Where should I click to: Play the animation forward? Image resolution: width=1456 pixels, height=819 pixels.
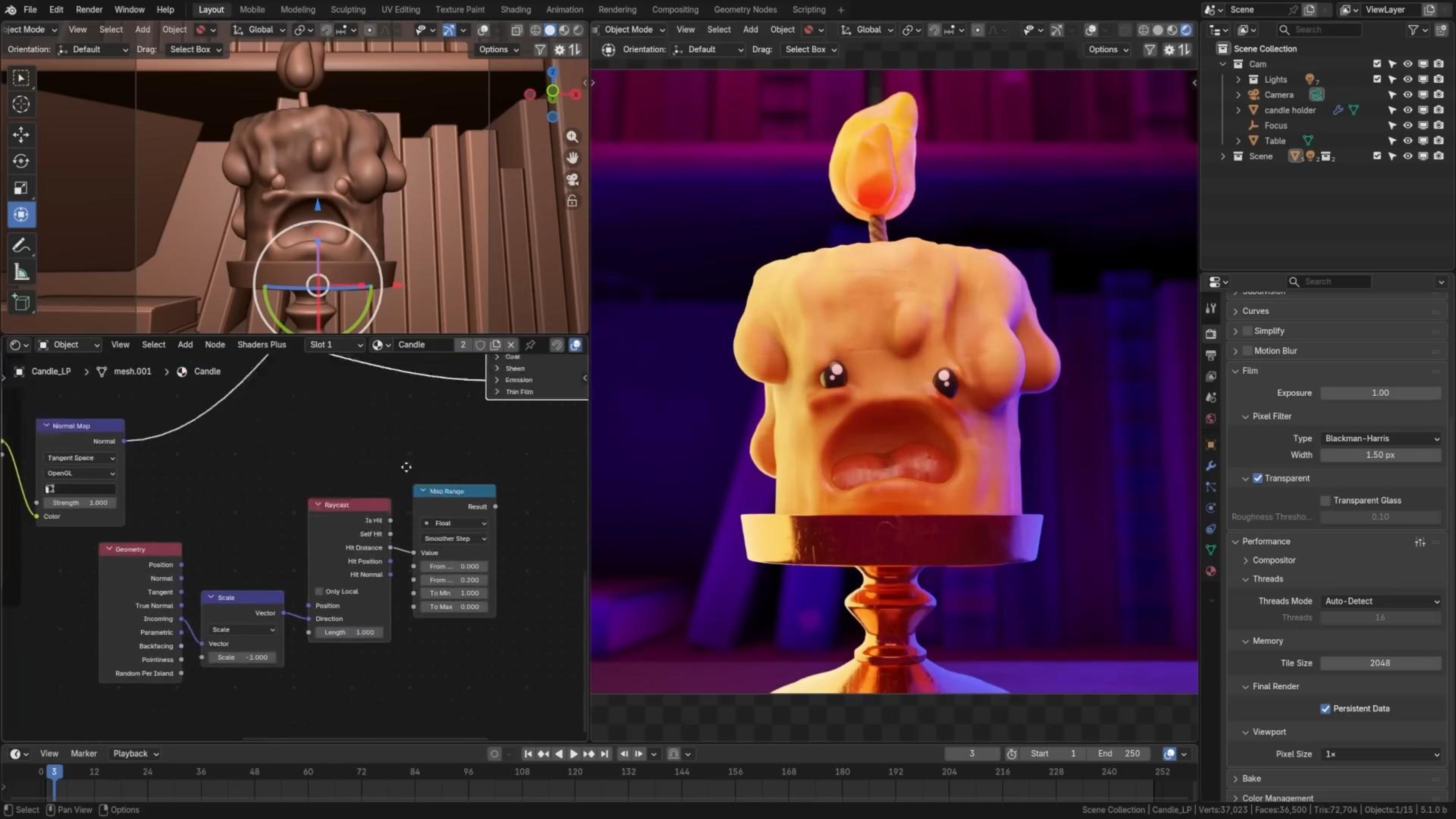[x=573, y=753]
